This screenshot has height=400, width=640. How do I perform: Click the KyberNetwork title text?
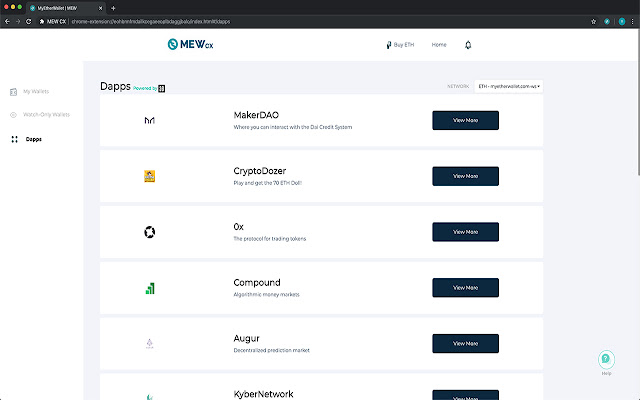coord(263,394)
